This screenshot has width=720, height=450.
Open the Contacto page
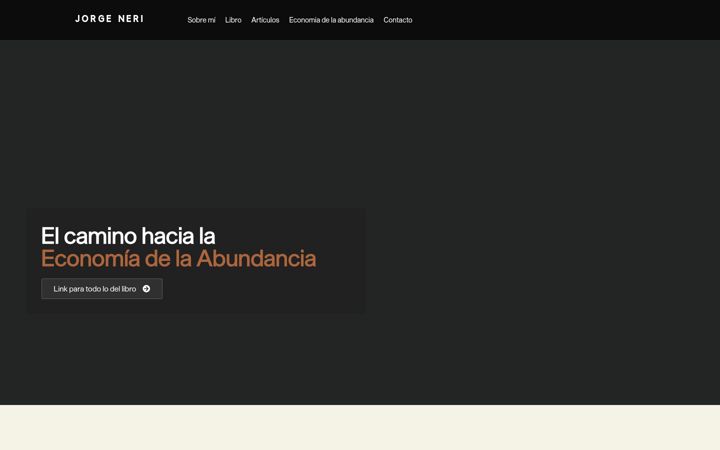tap(398, 20)
